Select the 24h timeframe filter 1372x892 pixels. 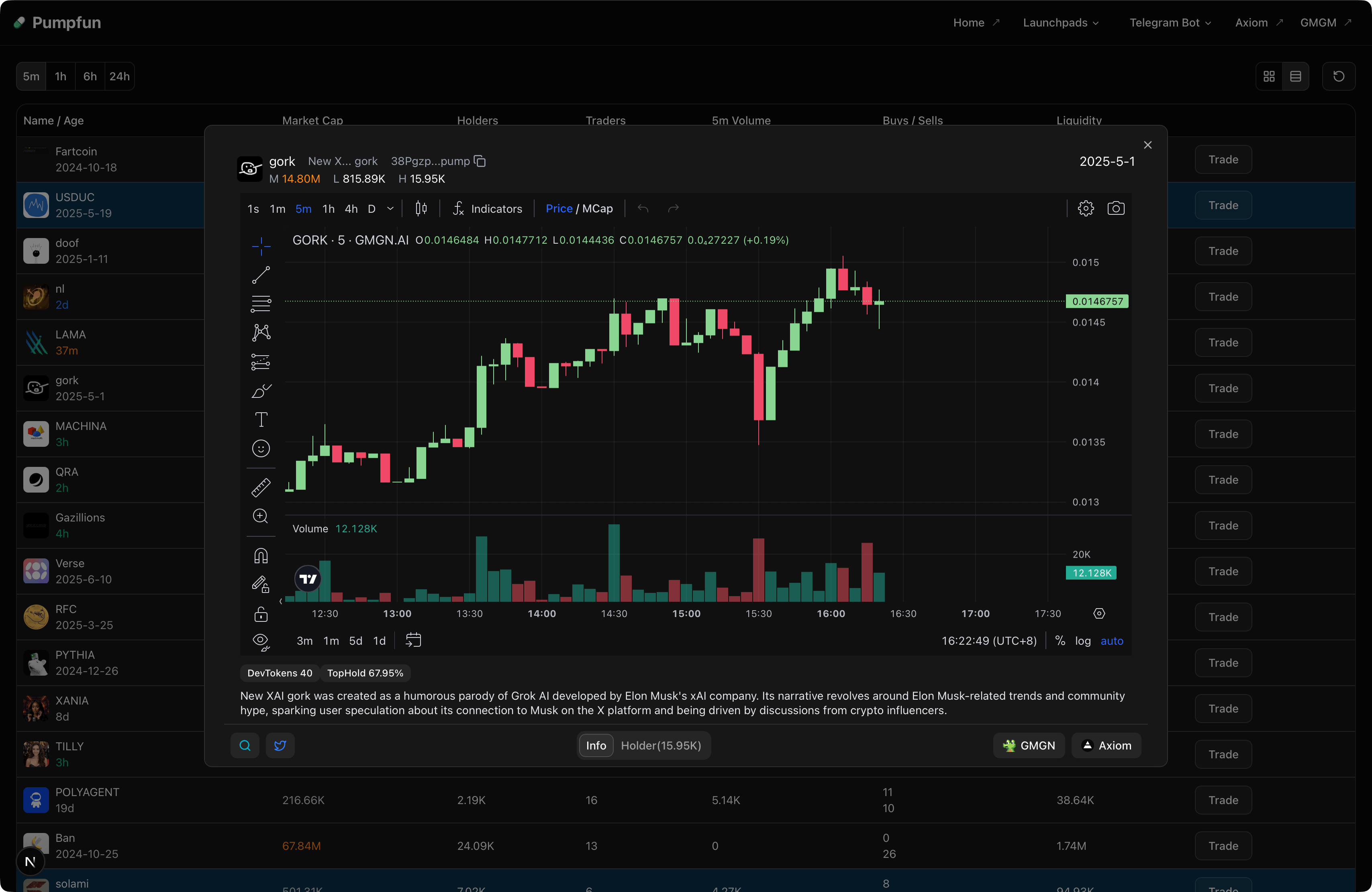[119, 76]
